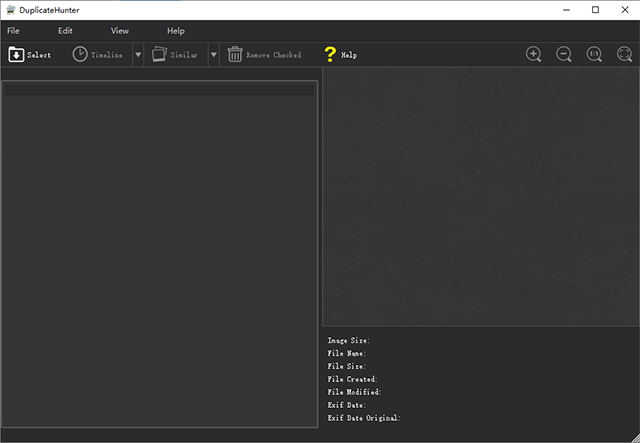The image size is (640, 443).
Task: Click the Remove Checked trash icon
Action: (235, 54)
